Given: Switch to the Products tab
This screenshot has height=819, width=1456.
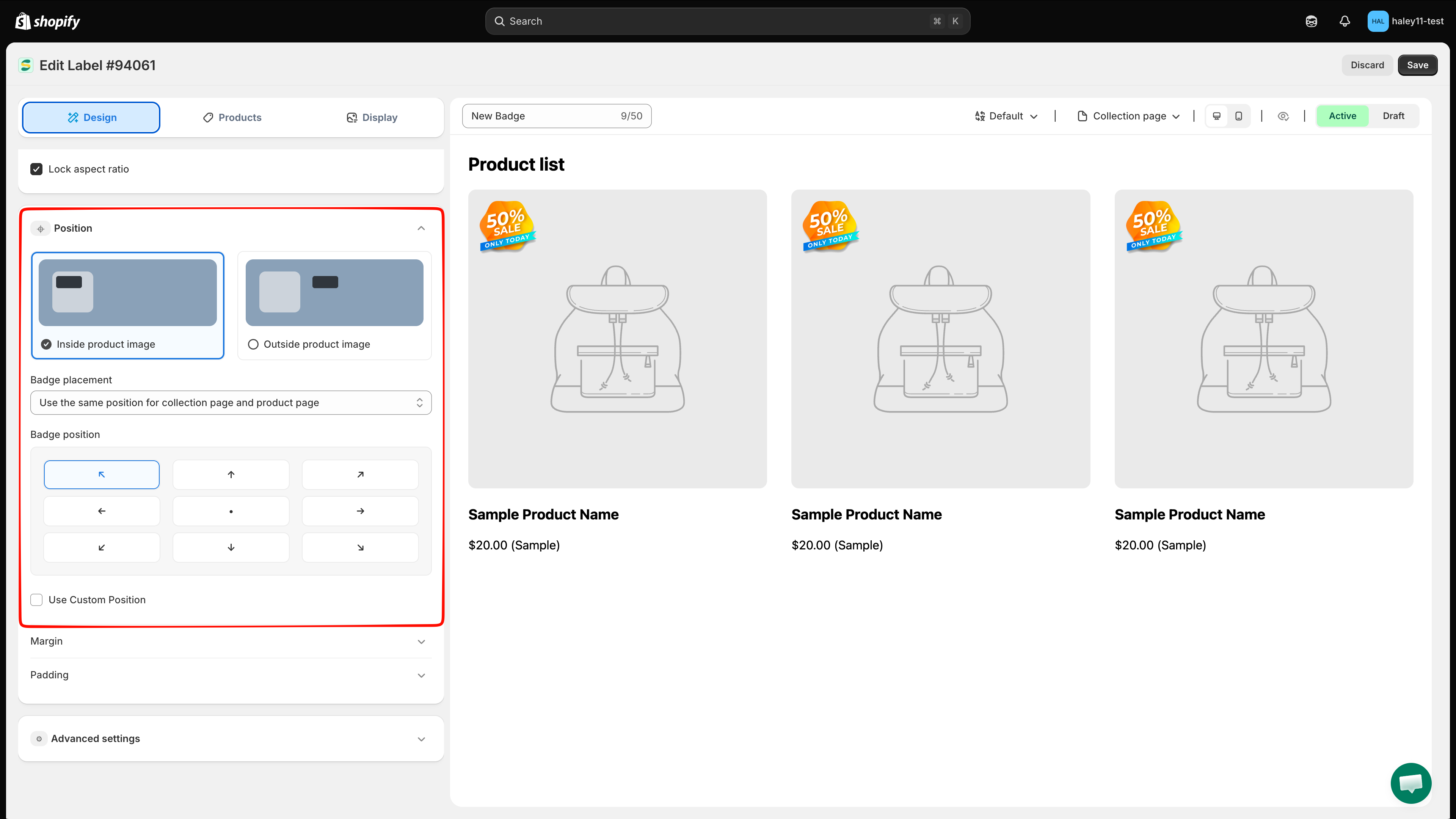Looking at the screenshot, I should (x=232, y=118).
